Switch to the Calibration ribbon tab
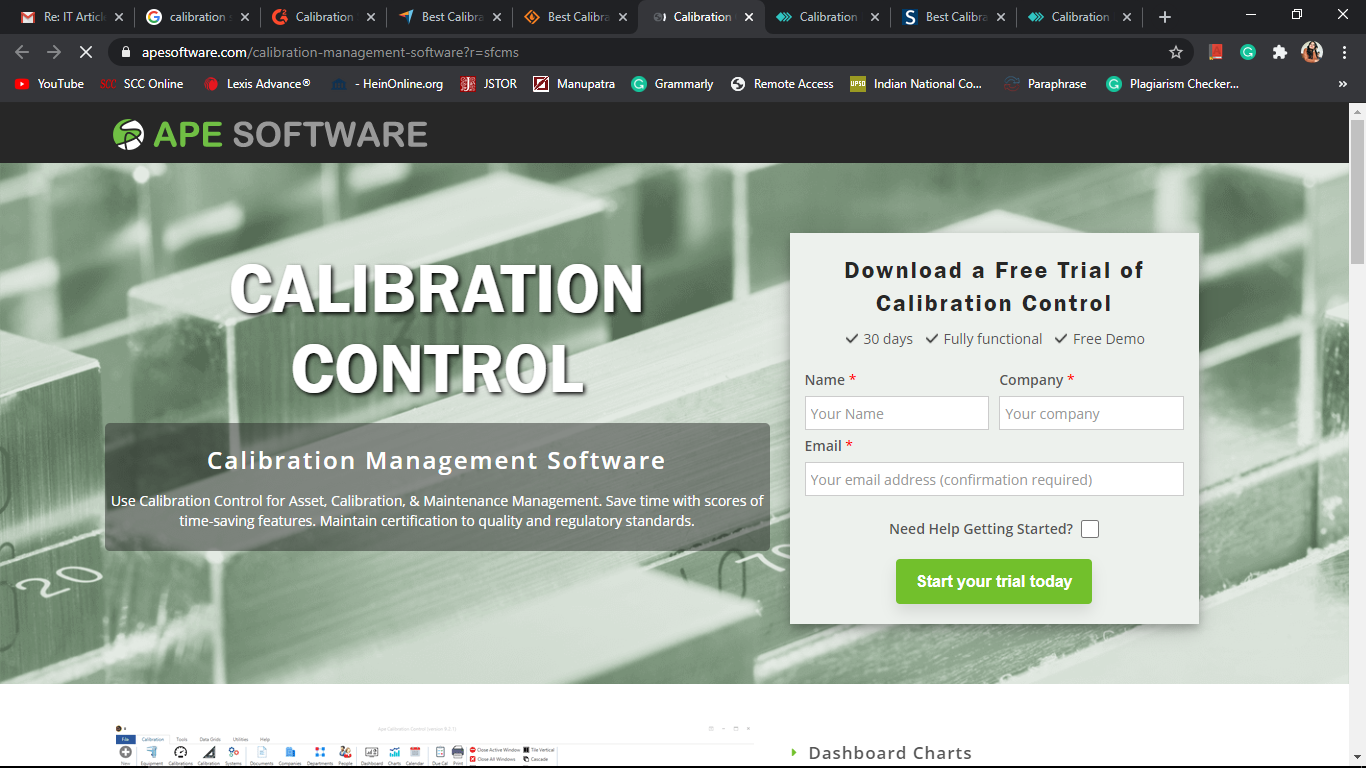The height and width of the screenshot is (768, 1366). (153, 739)
